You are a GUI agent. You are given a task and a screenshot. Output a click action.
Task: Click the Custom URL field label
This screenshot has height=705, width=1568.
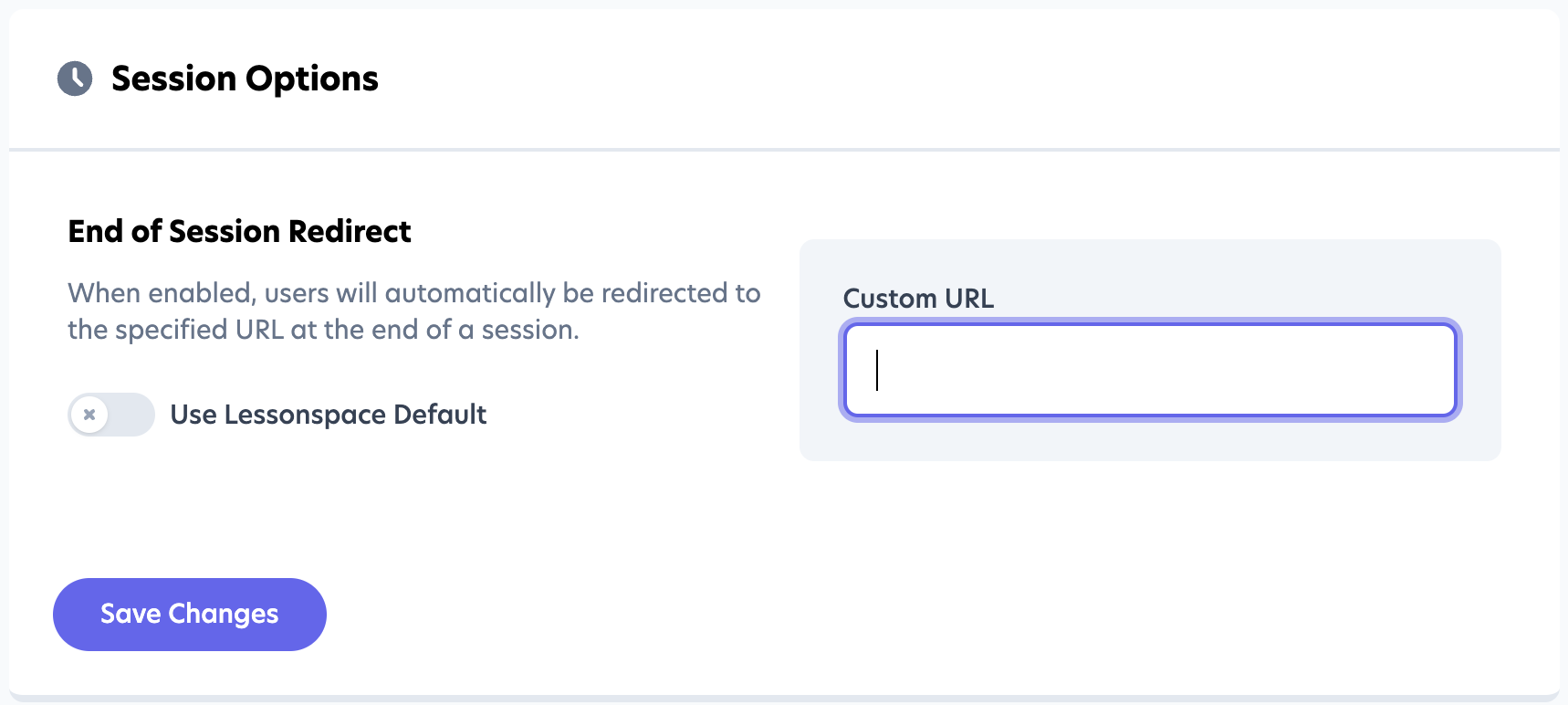[918, 299]
